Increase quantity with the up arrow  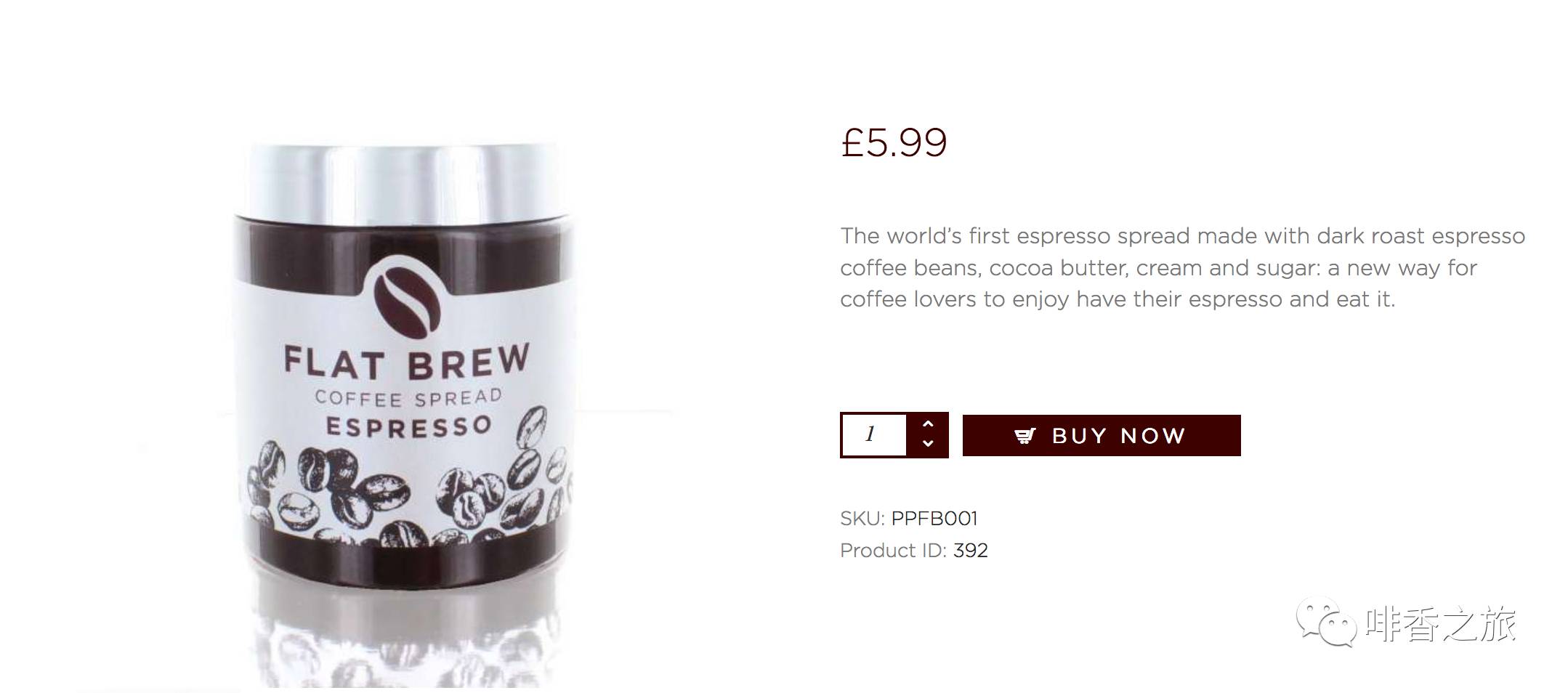click(x=928, y=424)
